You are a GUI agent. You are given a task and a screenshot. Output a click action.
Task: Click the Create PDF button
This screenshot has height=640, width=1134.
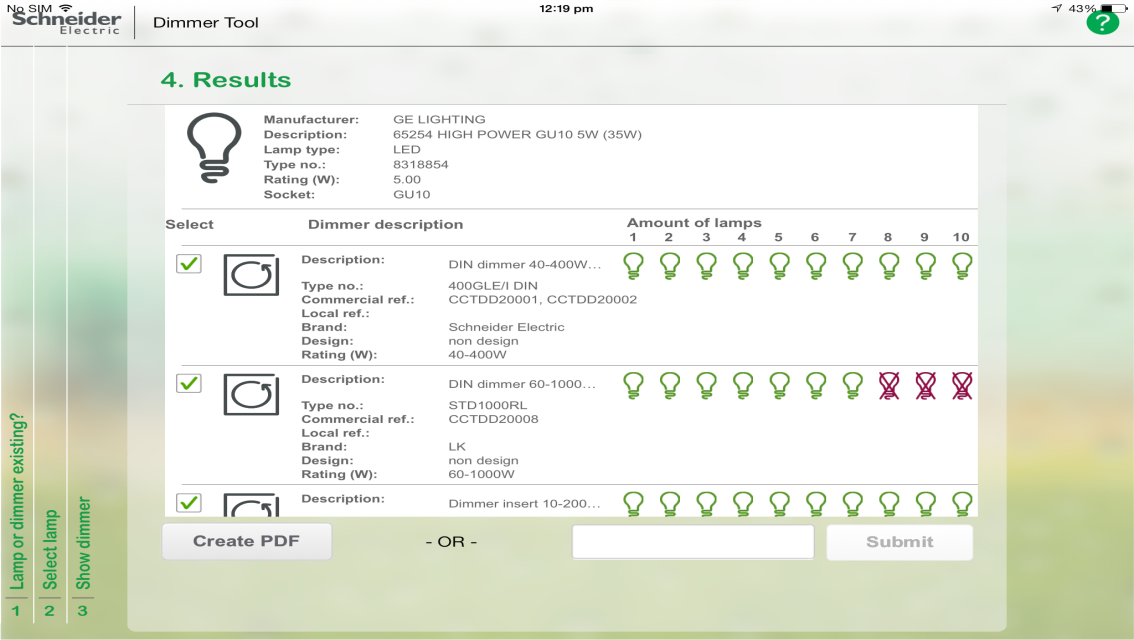point(247,542)
